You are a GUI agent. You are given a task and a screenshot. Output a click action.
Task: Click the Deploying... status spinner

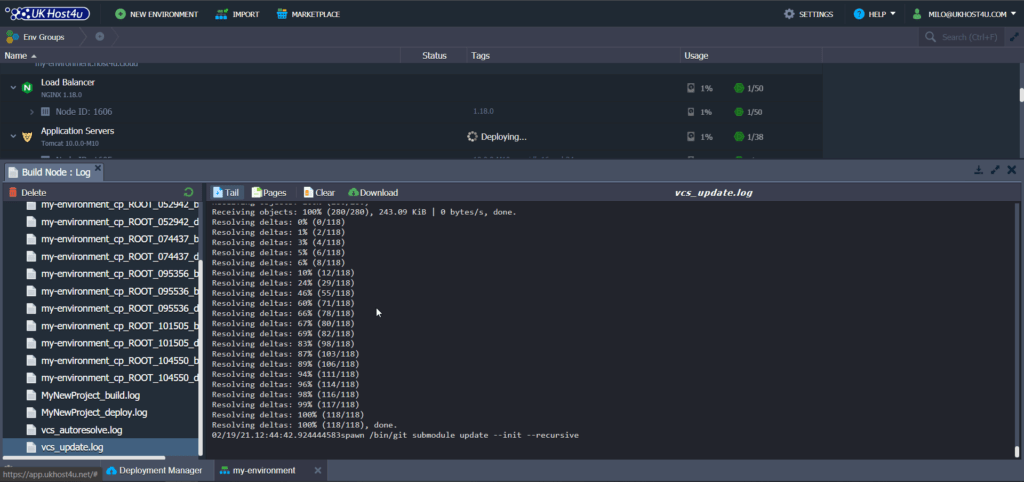point(473,137)
